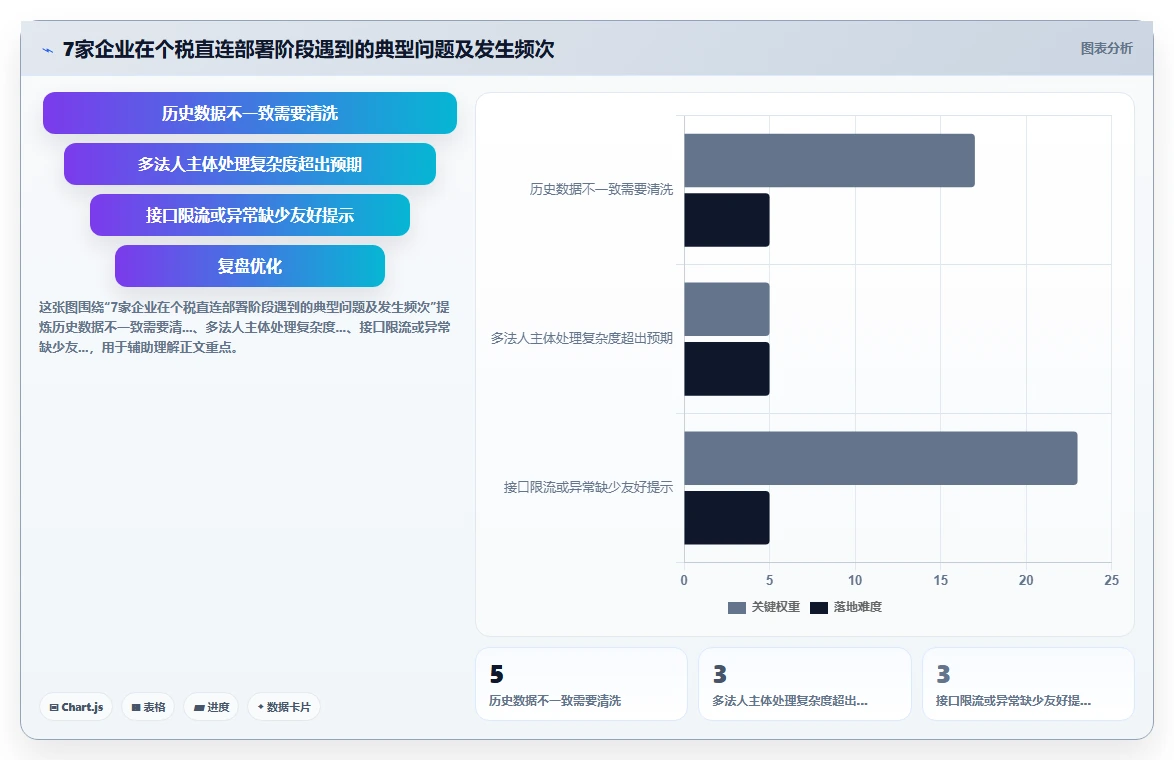
Task: Click the 进度 tag chip
Action: click(211, 707)
